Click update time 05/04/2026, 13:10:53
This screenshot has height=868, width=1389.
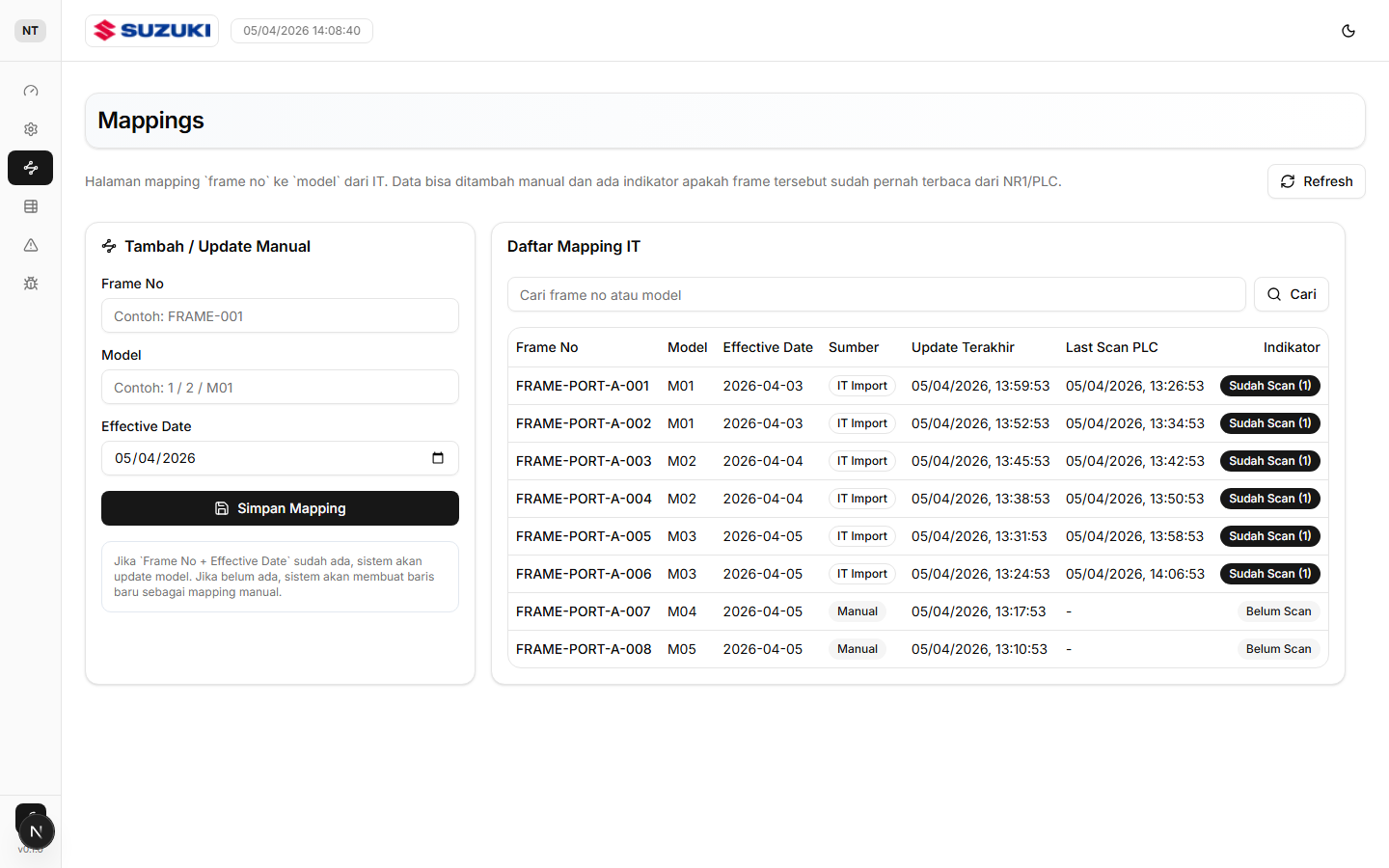coord(979,649)
